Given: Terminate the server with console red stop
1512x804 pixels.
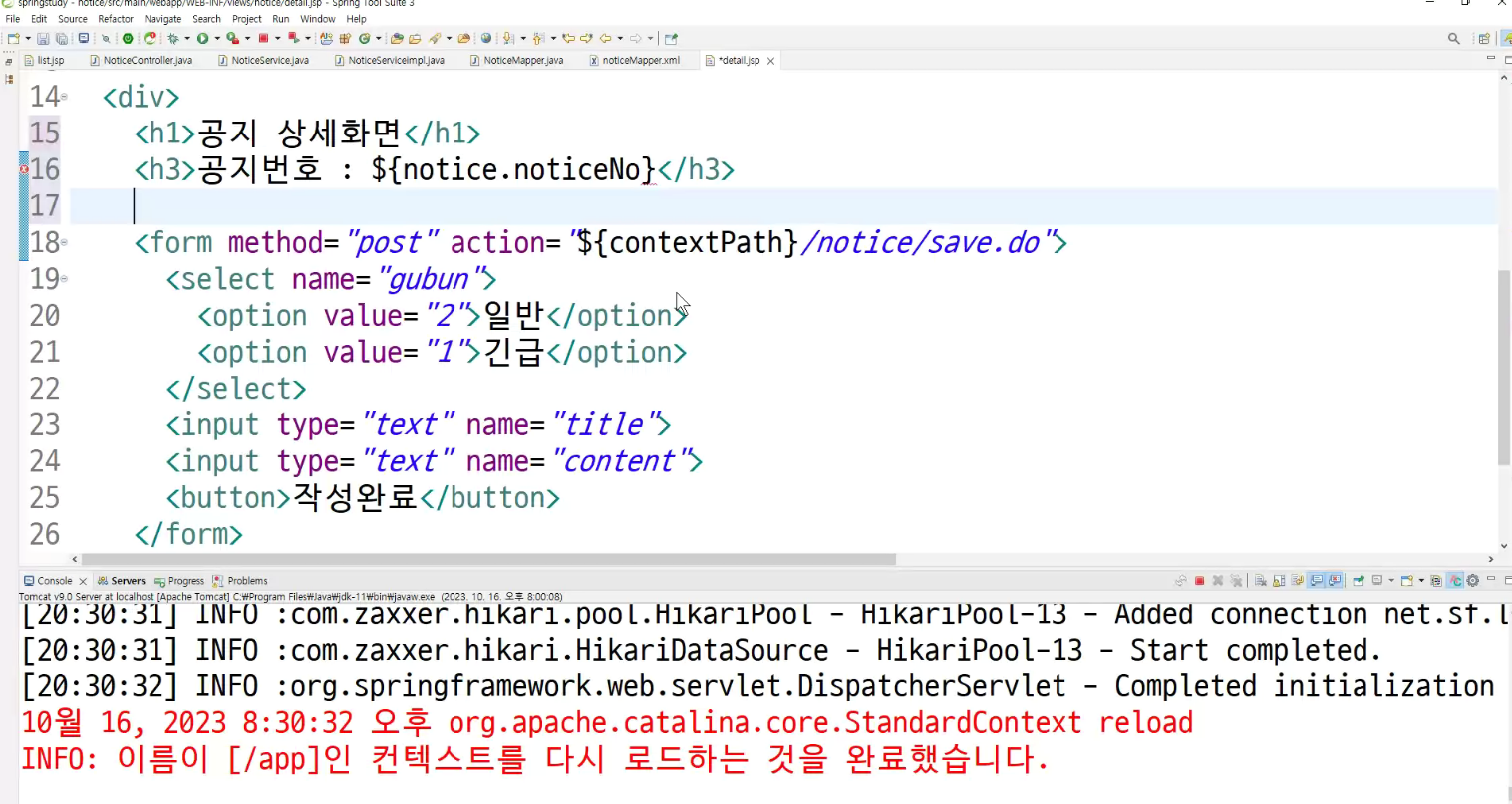Looking at the screenshot, I should click(1199, 581).
